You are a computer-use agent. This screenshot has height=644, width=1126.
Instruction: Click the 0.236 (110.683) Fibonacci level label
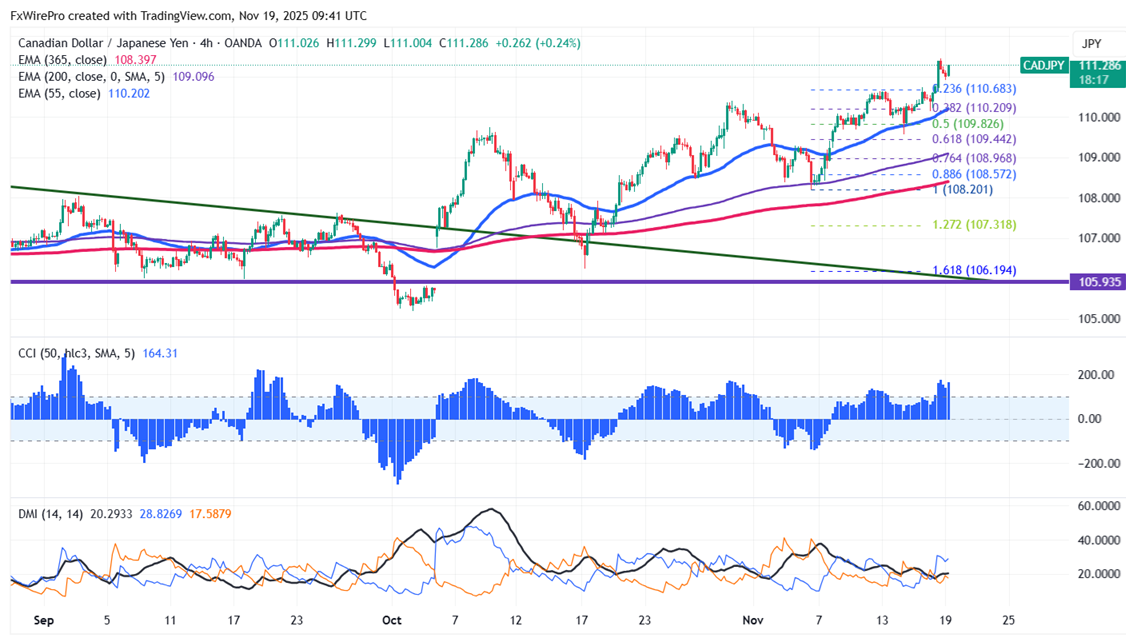974,89
